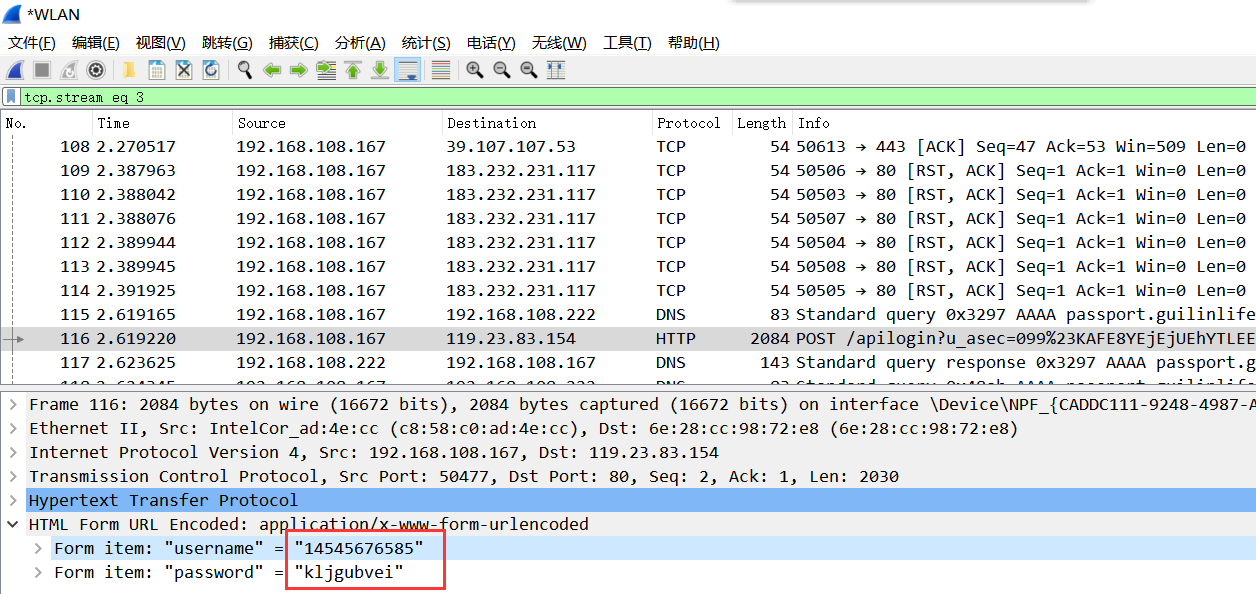Go to a specific packet icon
This screenshot has width=1256, height=594.
326,70
